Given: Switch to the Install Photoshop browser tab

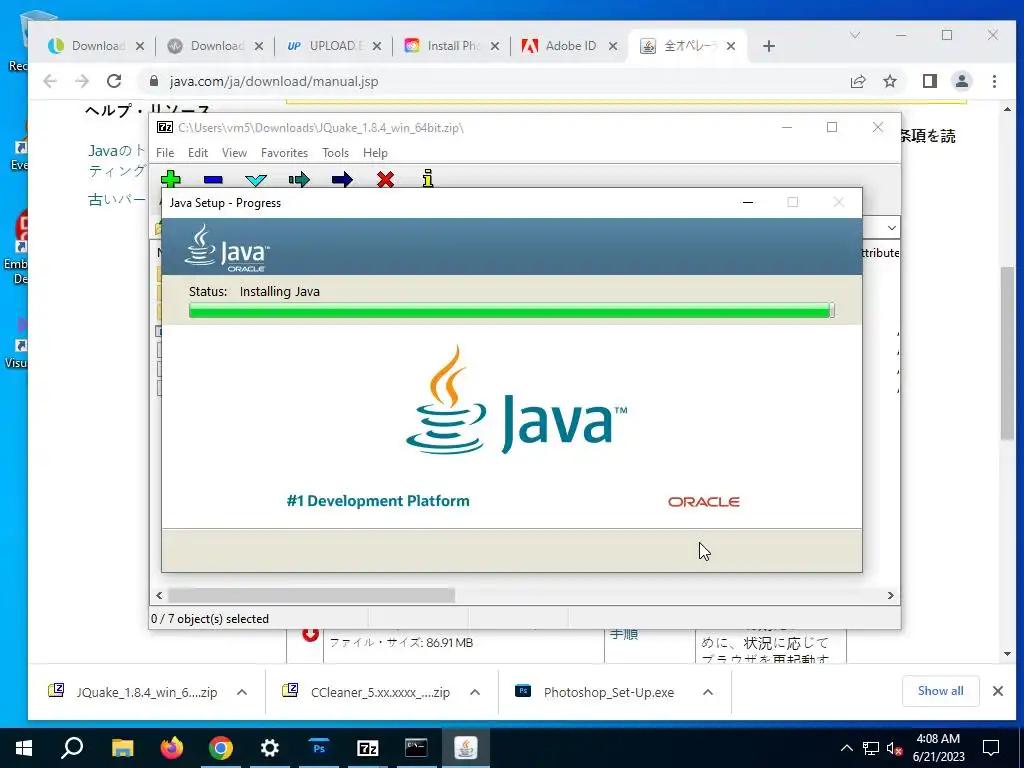Looking at the screenshot, I should [453, 46].
